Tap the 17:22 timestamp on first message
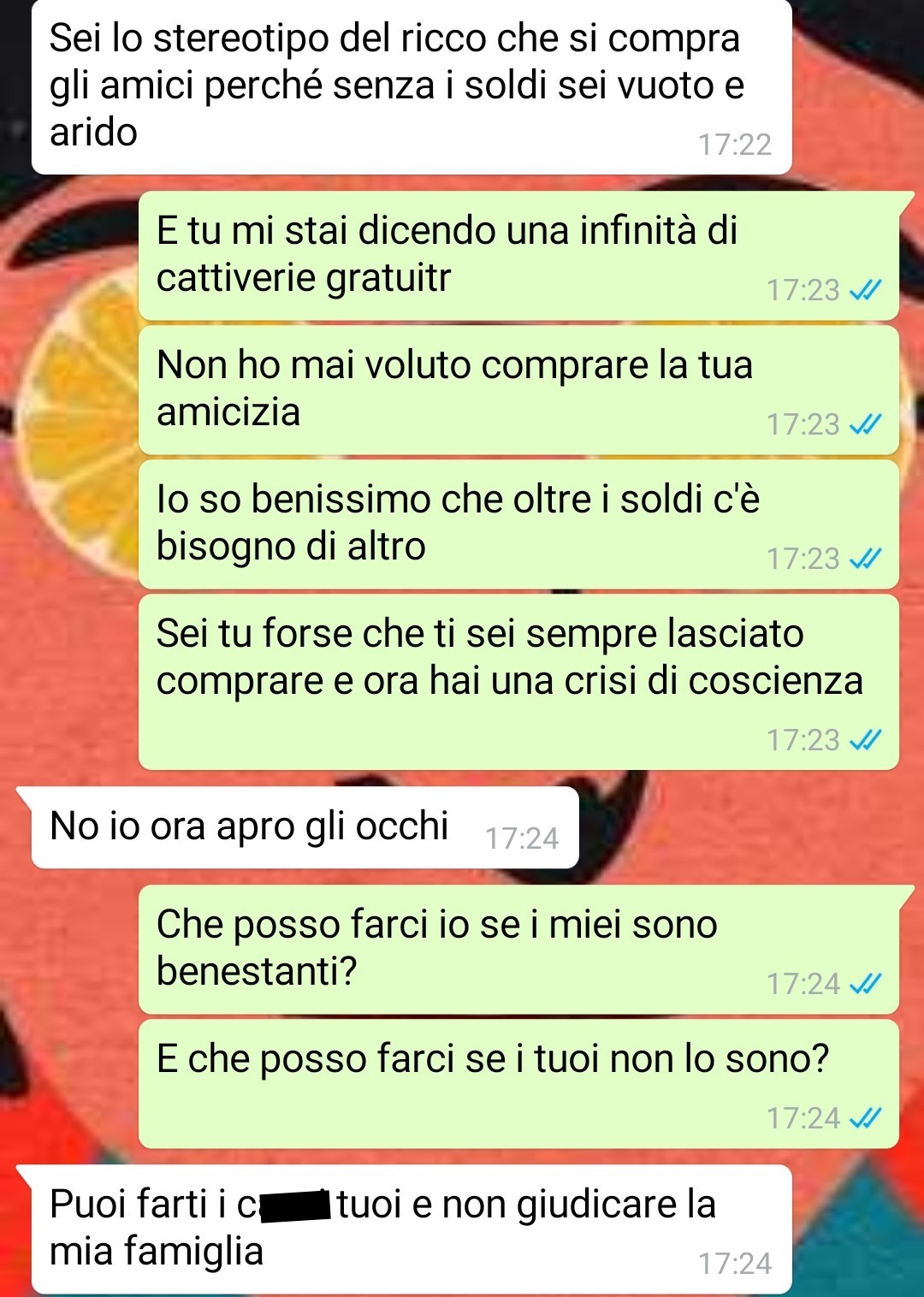924x1297 pixels. [x=734, y=145]
